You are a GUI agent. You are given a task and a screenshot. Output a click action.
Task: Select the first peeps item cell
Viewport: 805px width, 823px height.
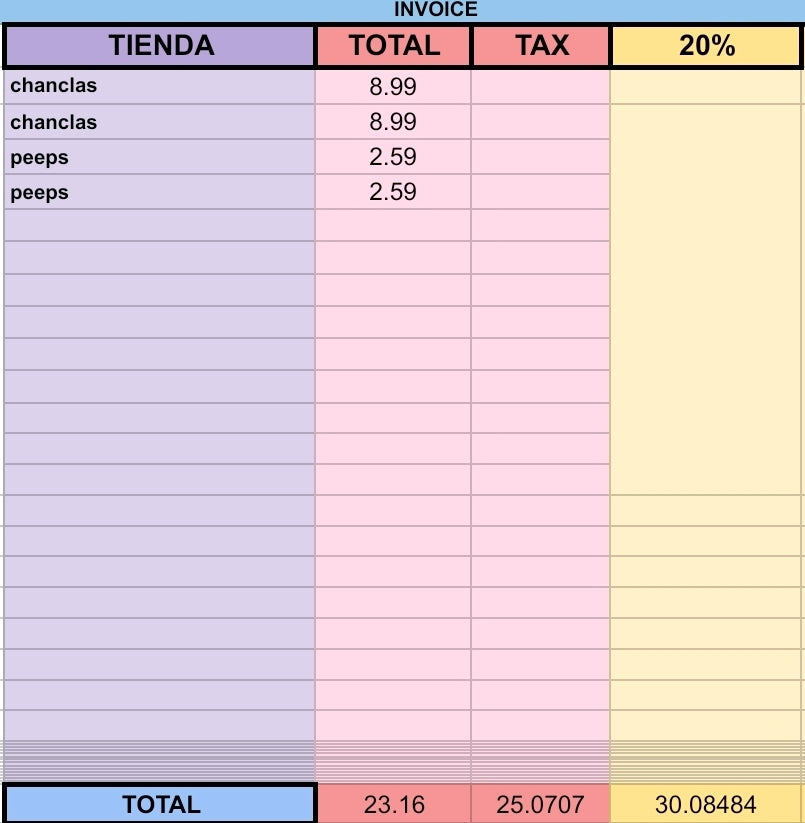(x=160, y=157)
